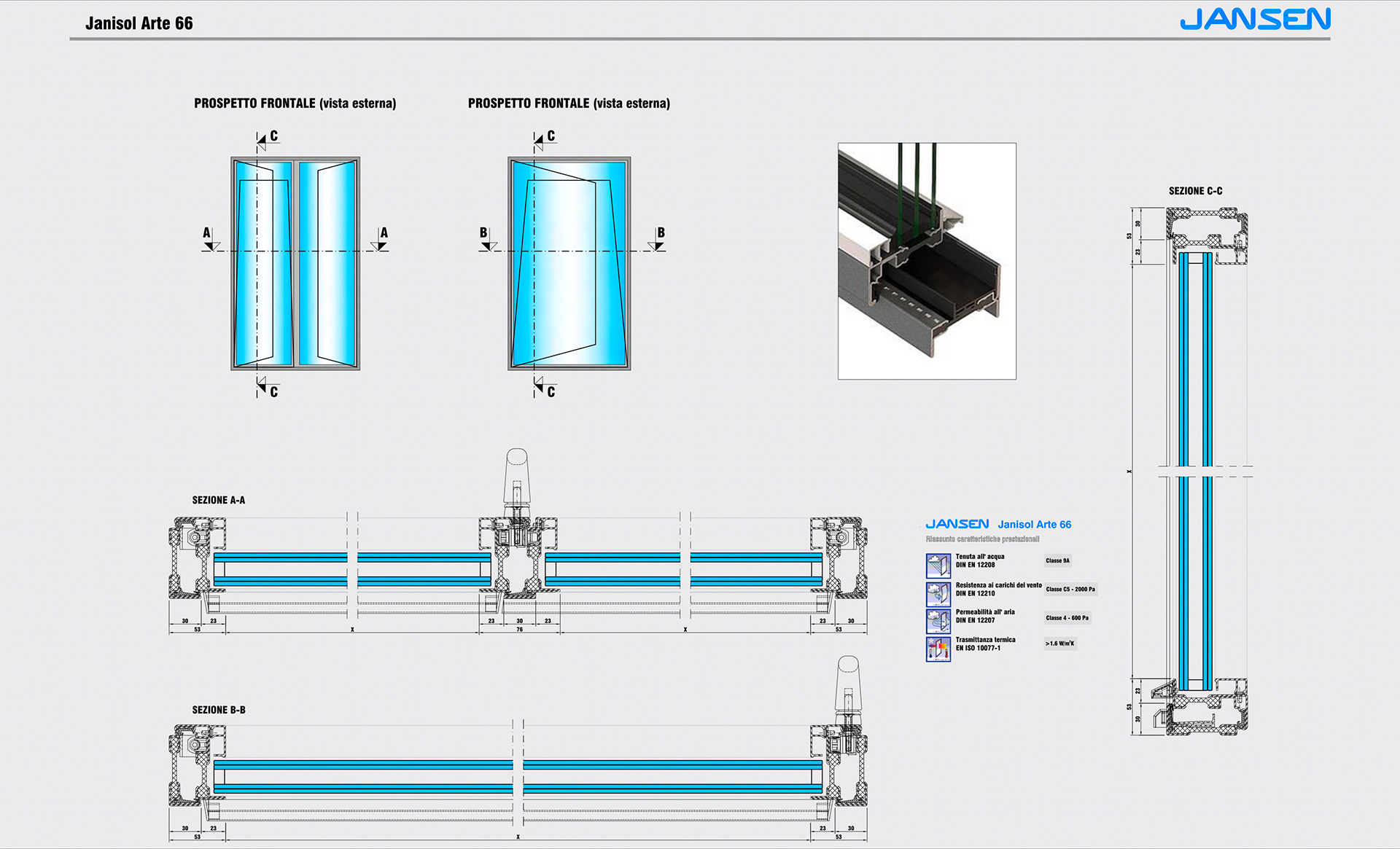Image resolution: width=1400 pixels, height=849 pixels.
Task: Click the 3D profile rendering image
Action: tap(927, 261)
